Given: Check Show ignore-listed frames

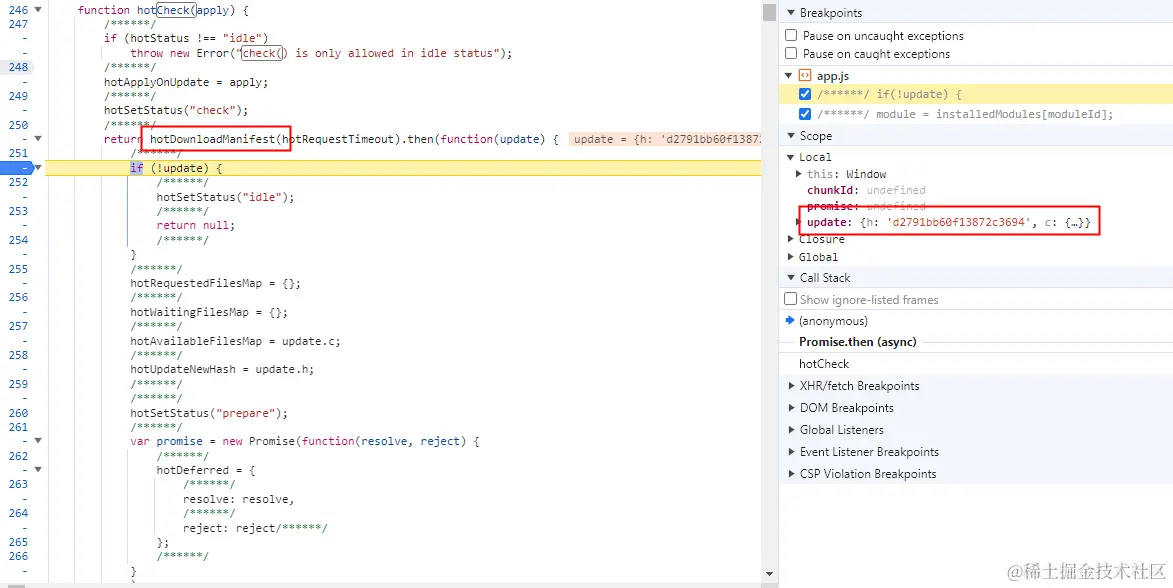Looking at the screenshot, I should pyautogui.click(x=791, y=299).
